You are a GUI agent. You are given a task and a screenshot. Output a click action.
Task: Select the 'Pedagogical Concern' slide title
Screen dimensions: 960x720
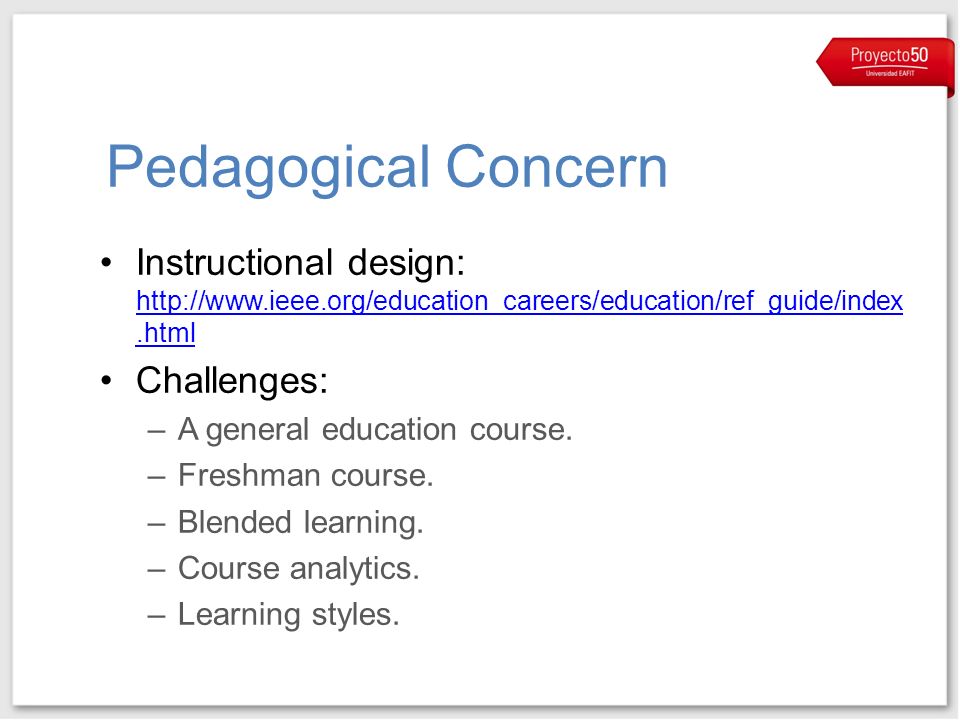coord(387,168)
